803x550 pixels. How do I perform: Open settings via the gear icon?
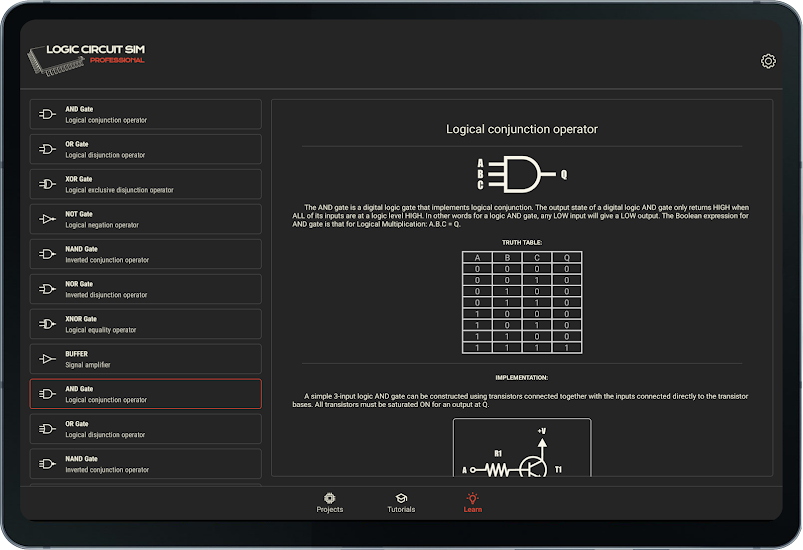[x=768, y=61]
